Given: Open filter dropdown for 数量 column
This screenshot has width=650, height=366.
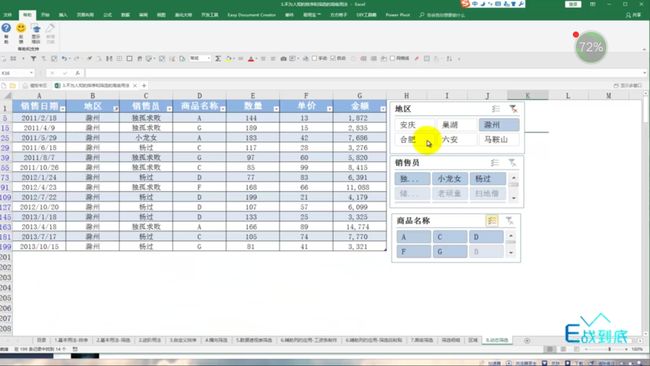Looking at the screenshot, I should (x=276, y=109).
